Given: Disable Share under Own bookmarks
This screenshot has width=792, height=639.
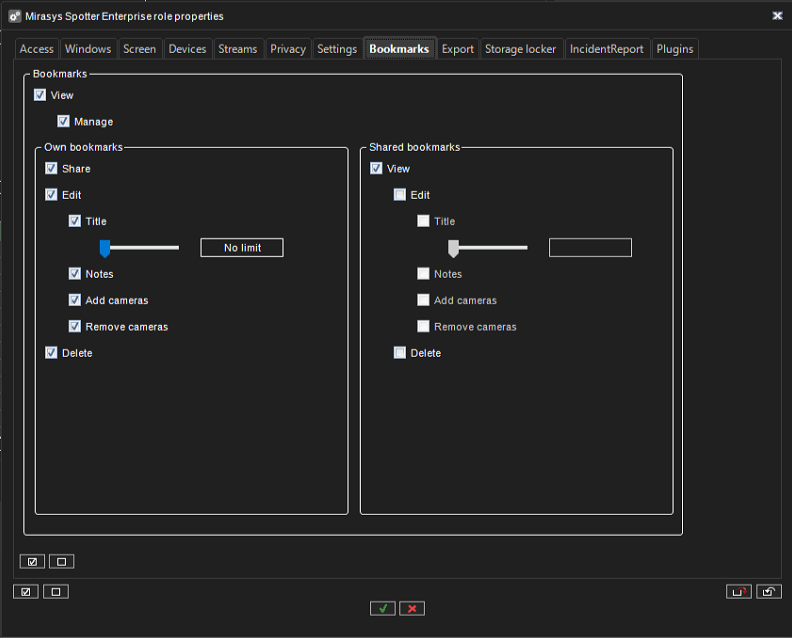Looking at the screenshot, I should pos(52,169).
